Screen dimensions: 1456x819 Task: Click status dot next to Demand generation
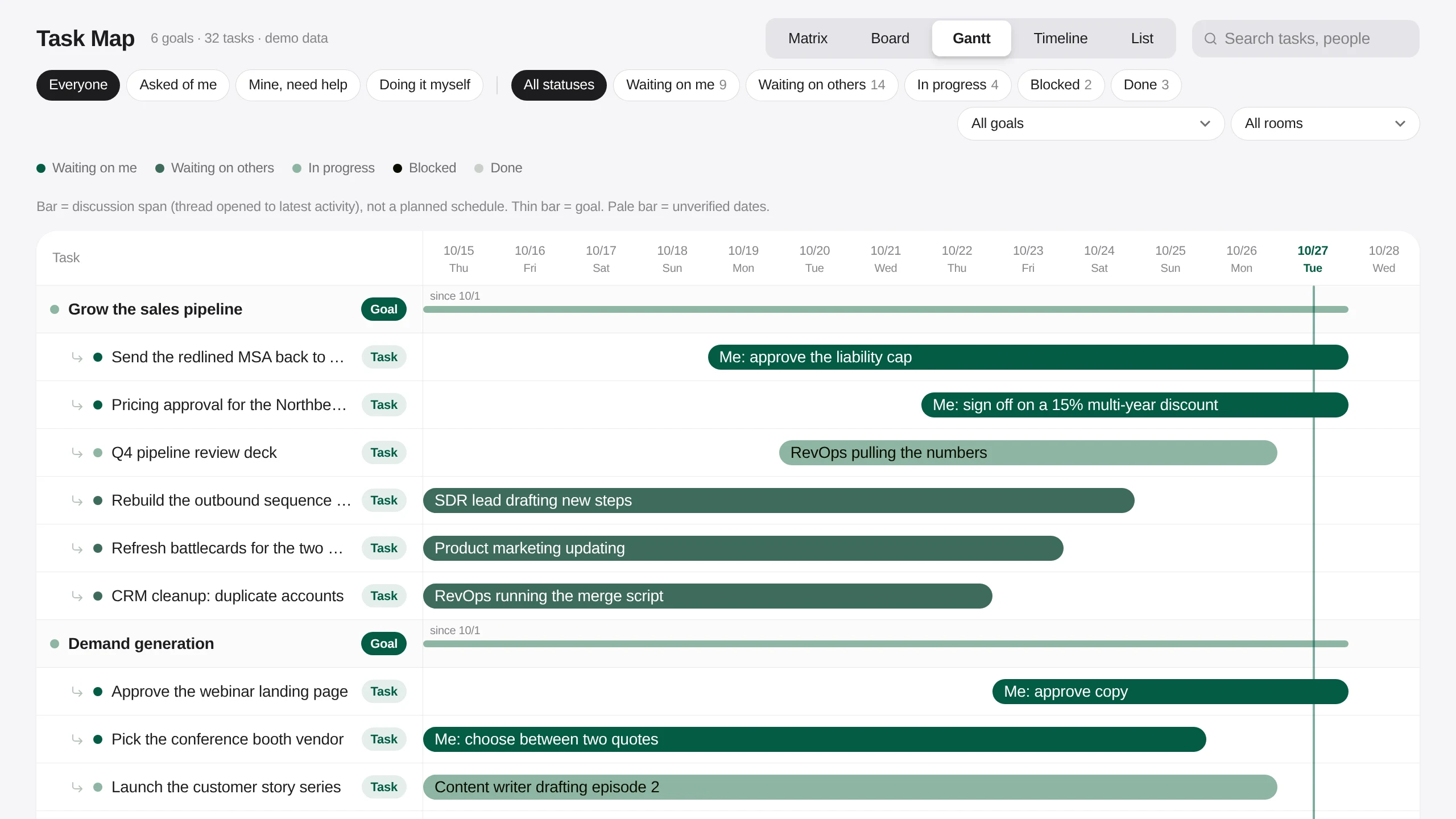pyautogui.click(x=55, y=644)
